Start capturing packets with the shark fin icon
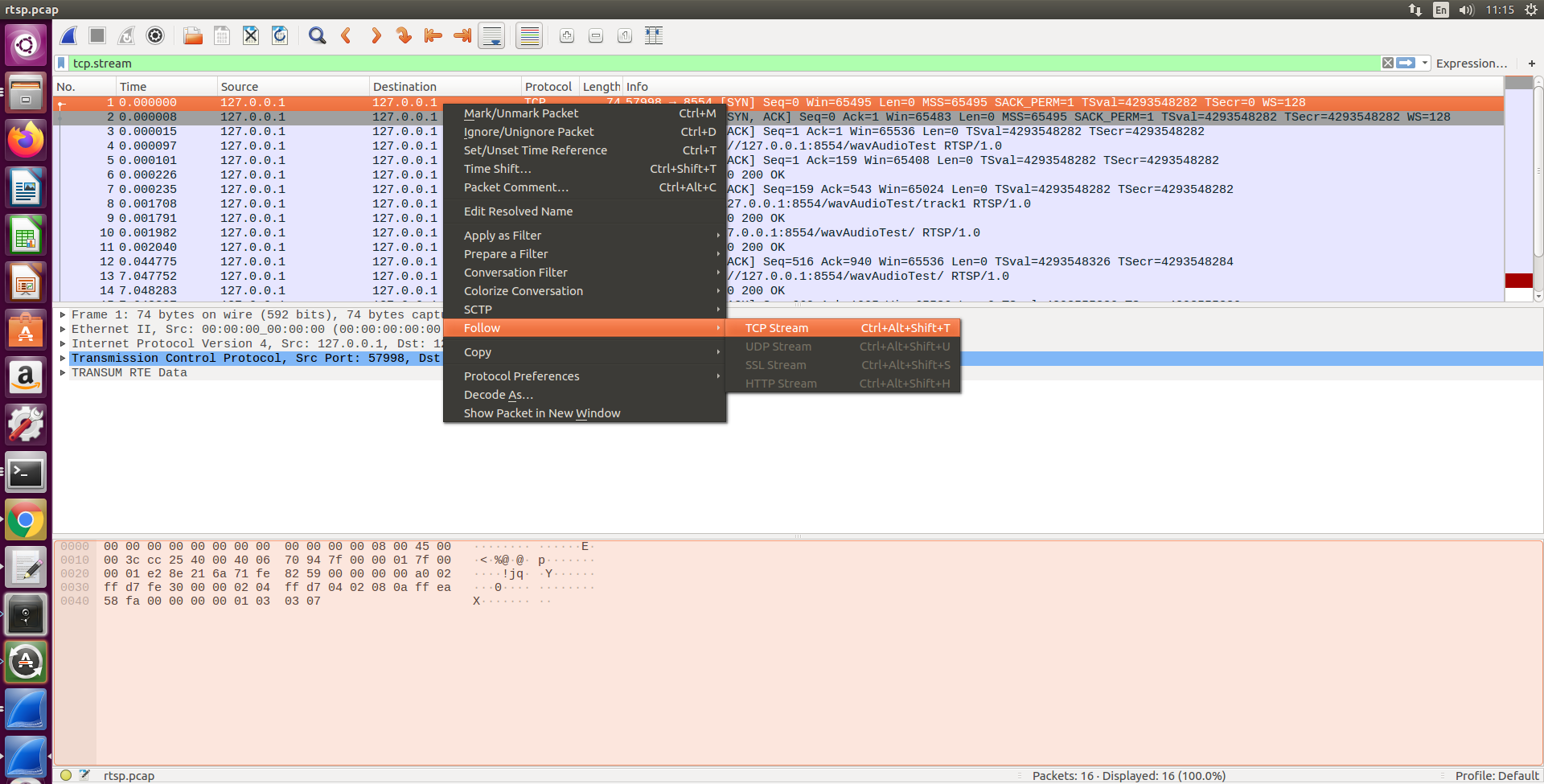 (69, 35)
